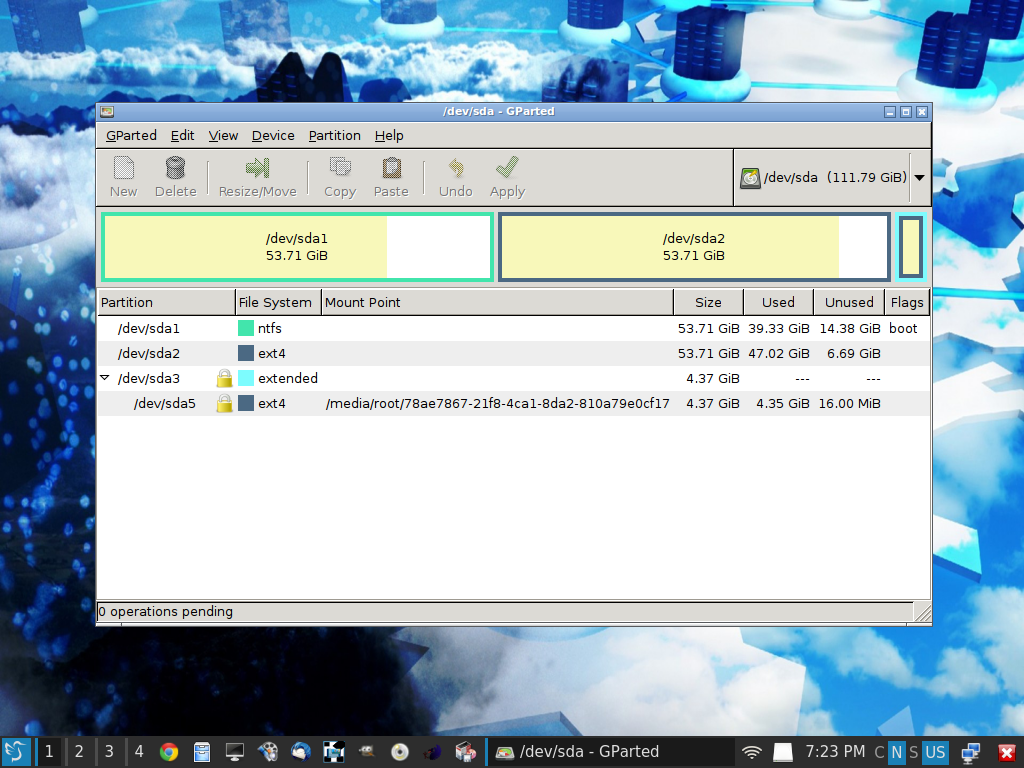Click the hard disk icon beside /dev/sda selector
Viewport: 1024px width, 768px height.
750,178
